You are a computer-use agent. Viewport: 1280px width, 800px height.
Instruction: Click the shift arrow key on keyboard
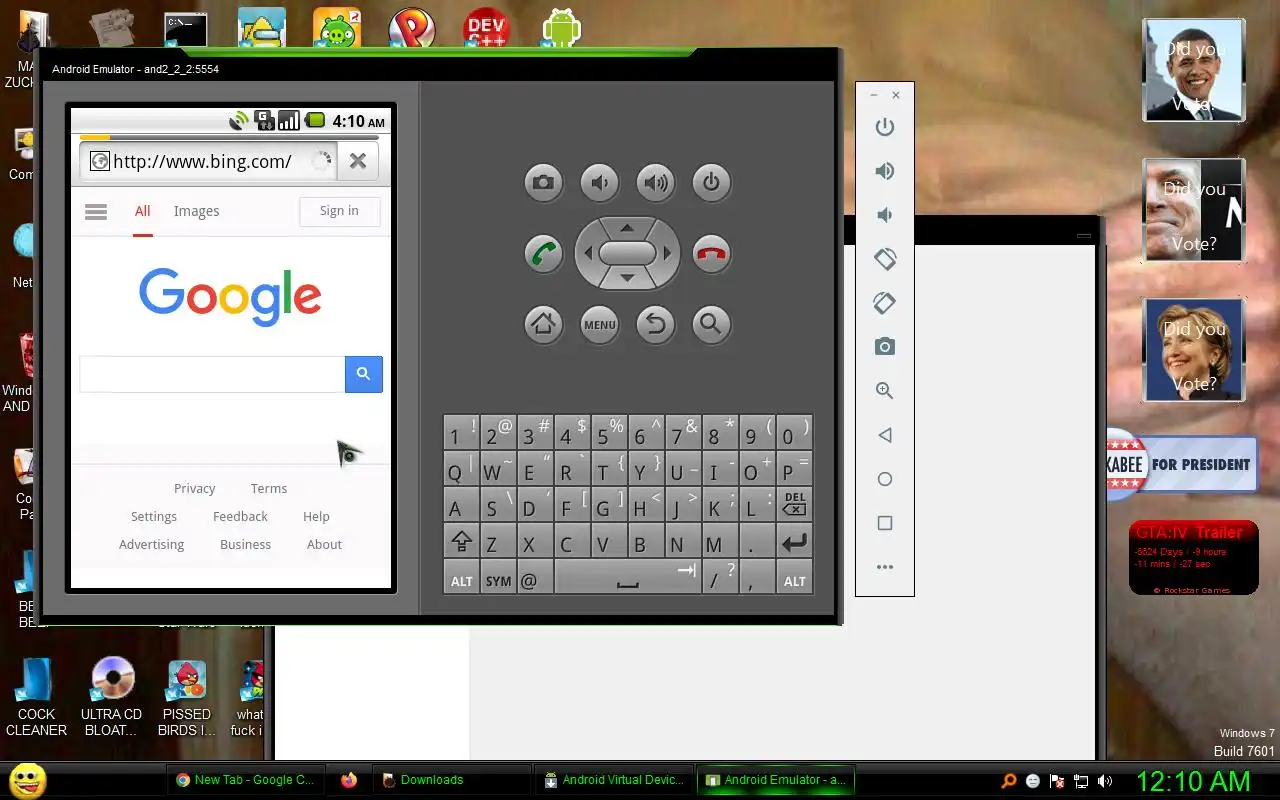click(x=461, y=542)
